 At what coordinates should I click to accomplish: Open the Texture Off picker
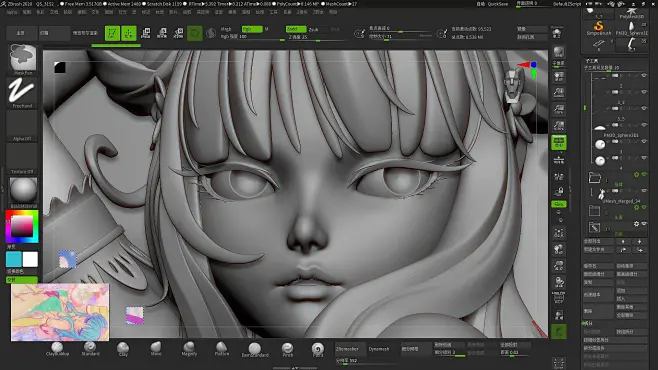pyautogui.click(x=22, y=159)
